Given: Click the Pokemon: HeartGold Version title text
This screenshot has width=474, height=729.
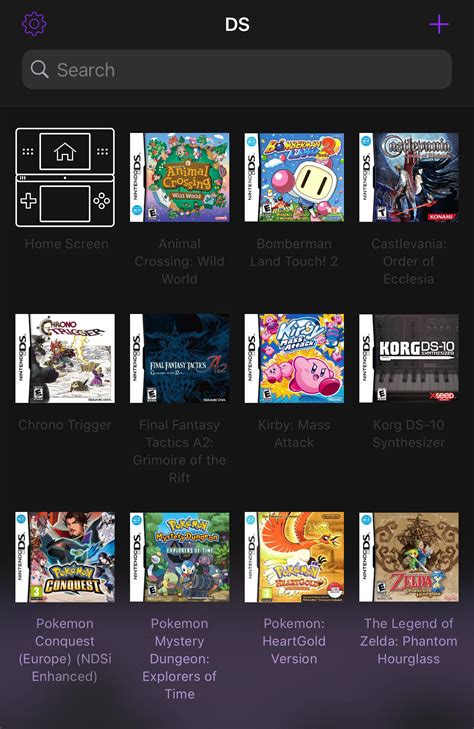Looking at the screenshot, I should (294, 641).
